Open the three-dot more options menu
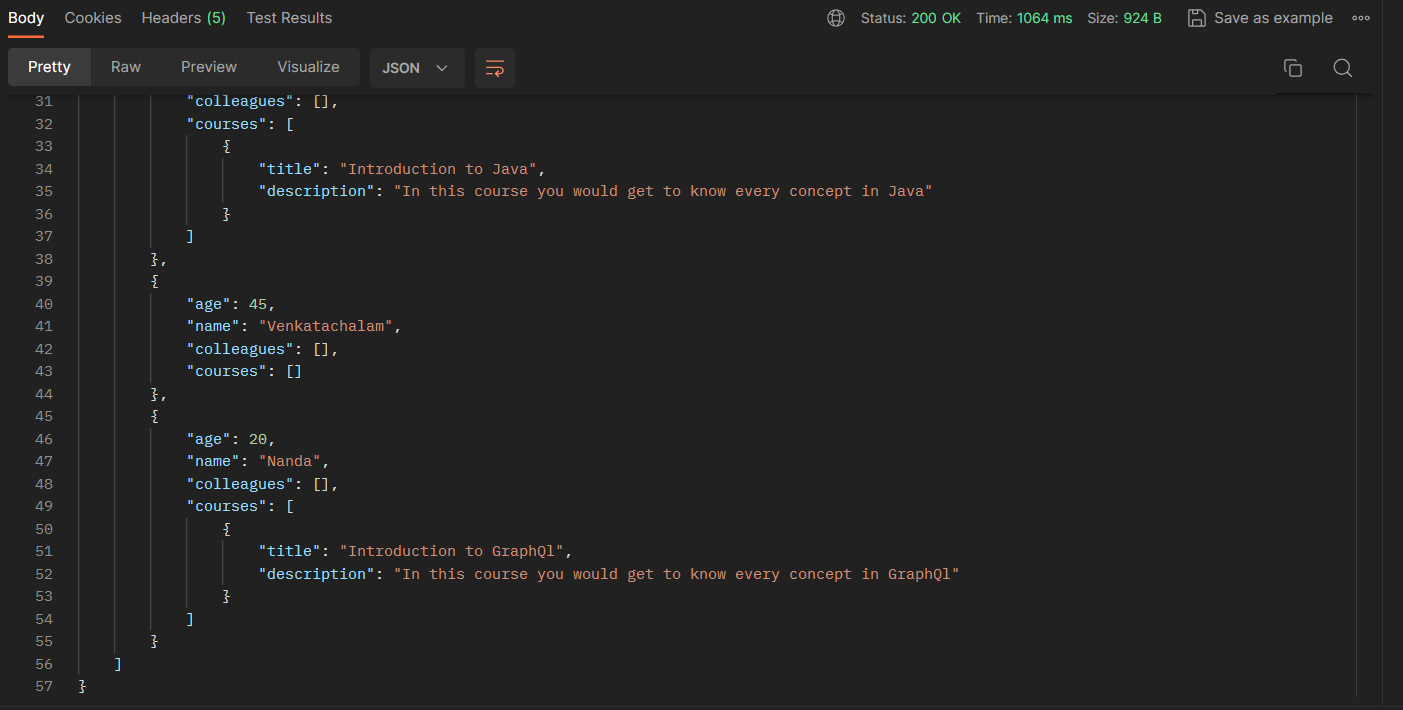1403x710 pixels. click(x=1361, y=17)
